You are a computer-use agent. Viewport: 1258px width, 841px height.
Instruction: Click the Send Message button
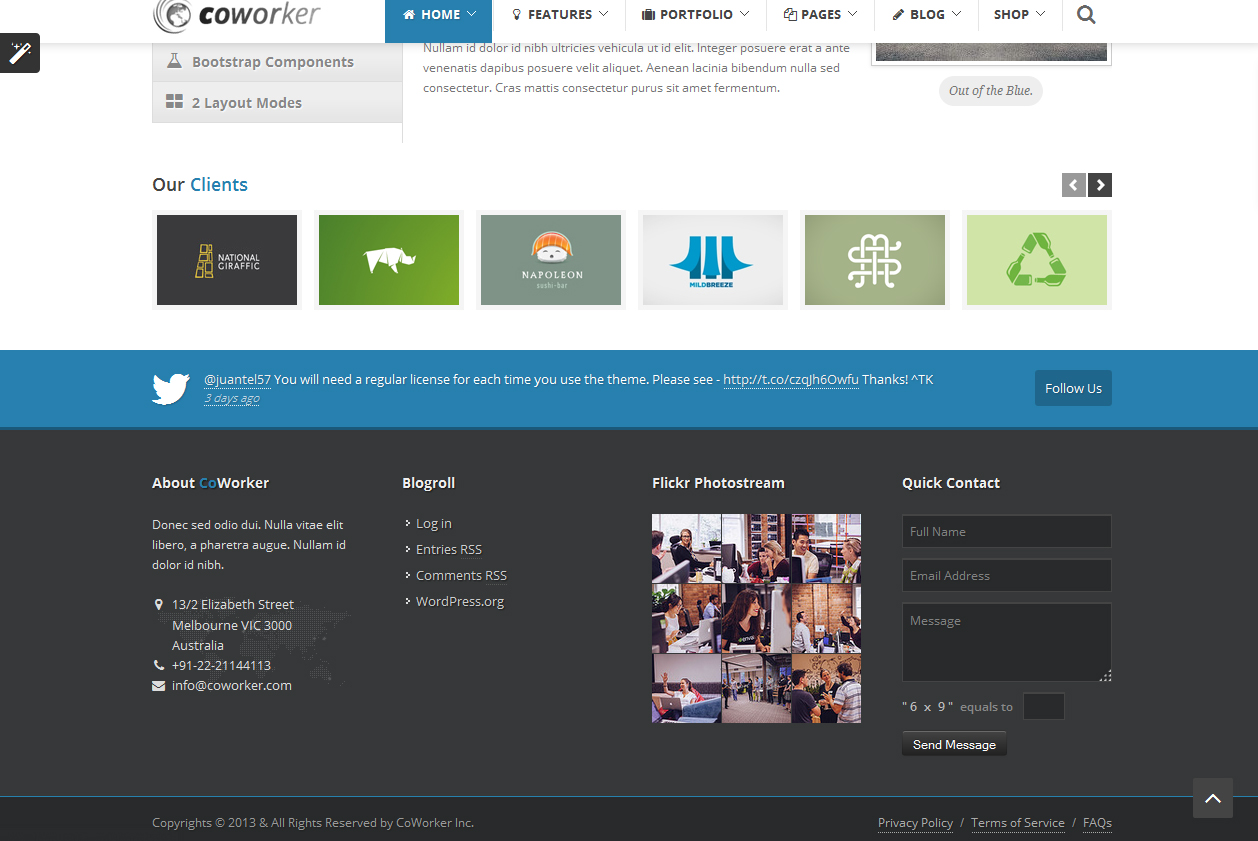click(x=954, y=744)
